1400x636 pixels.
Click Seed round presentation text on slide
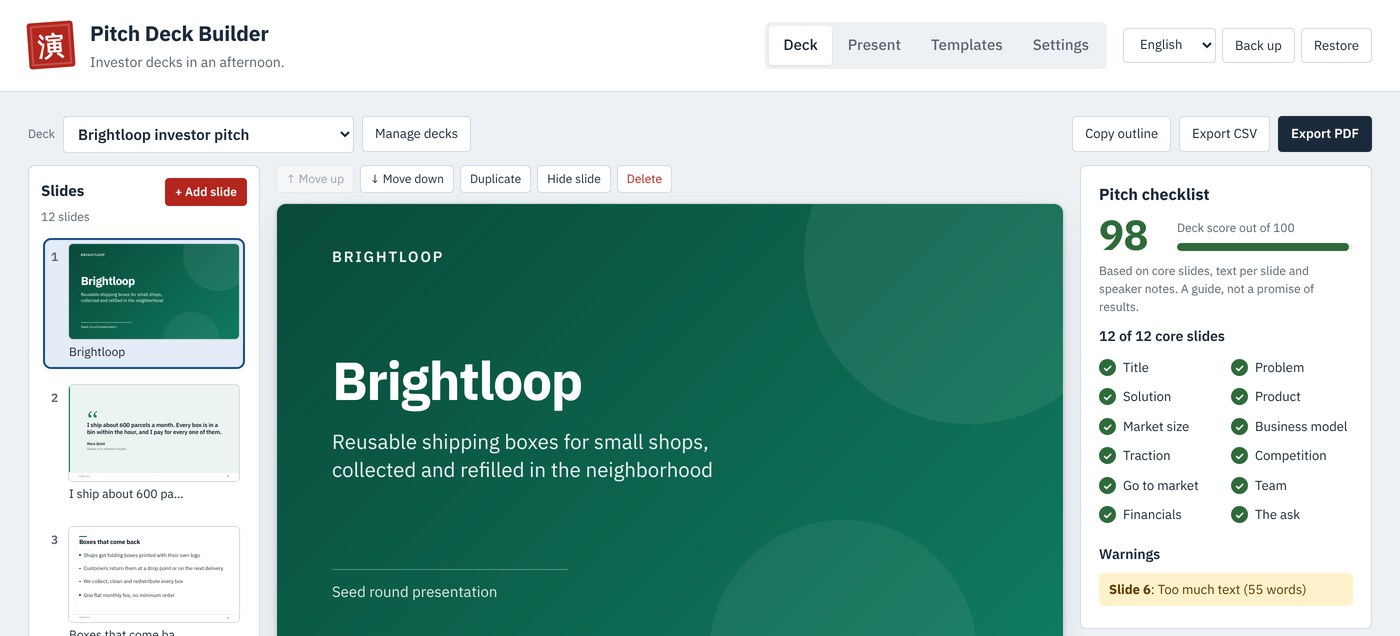(x=414, y=592)
